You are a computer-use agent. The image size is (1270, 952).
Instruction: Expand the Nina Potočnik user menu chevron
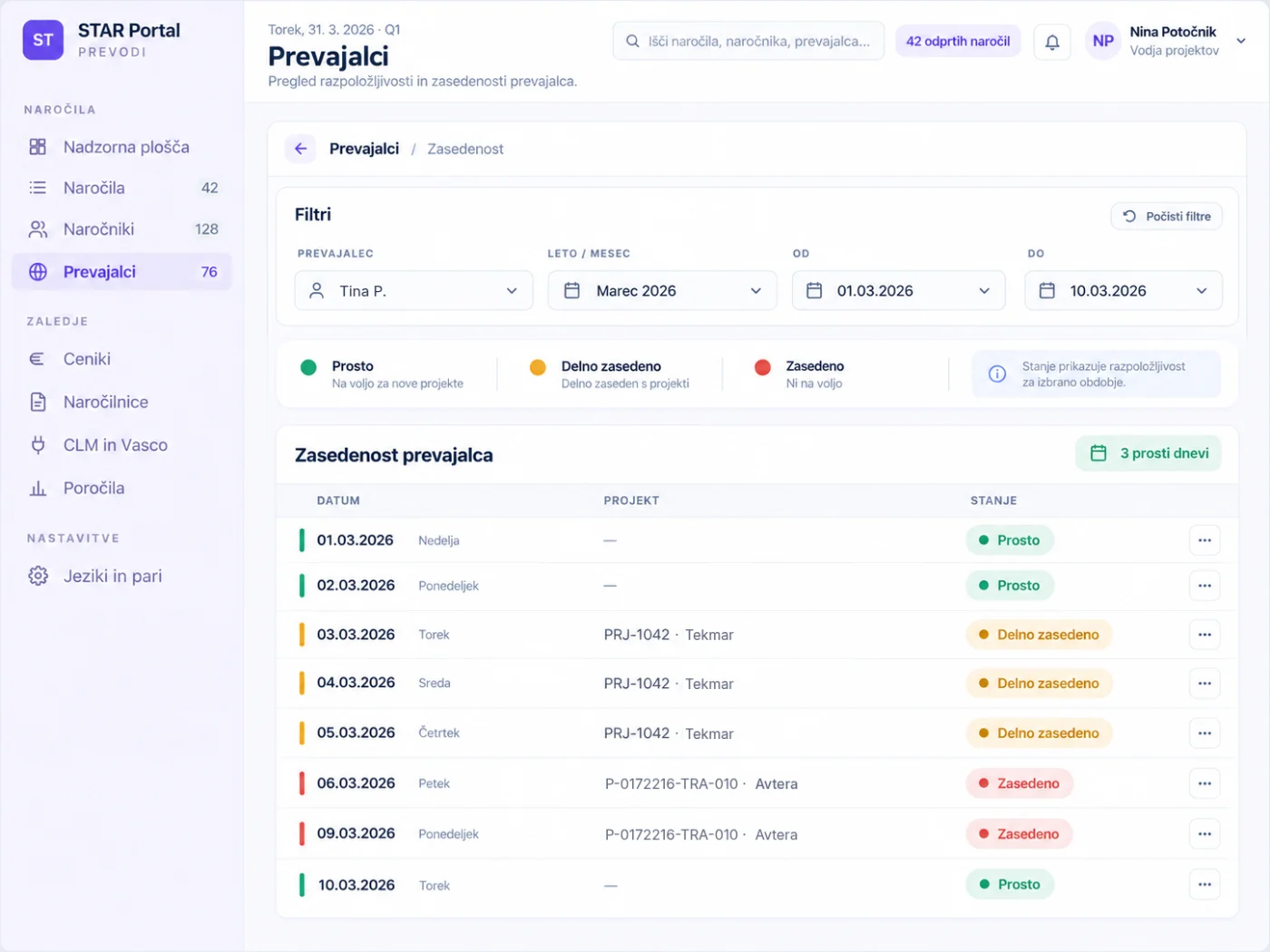point(1241,41)
